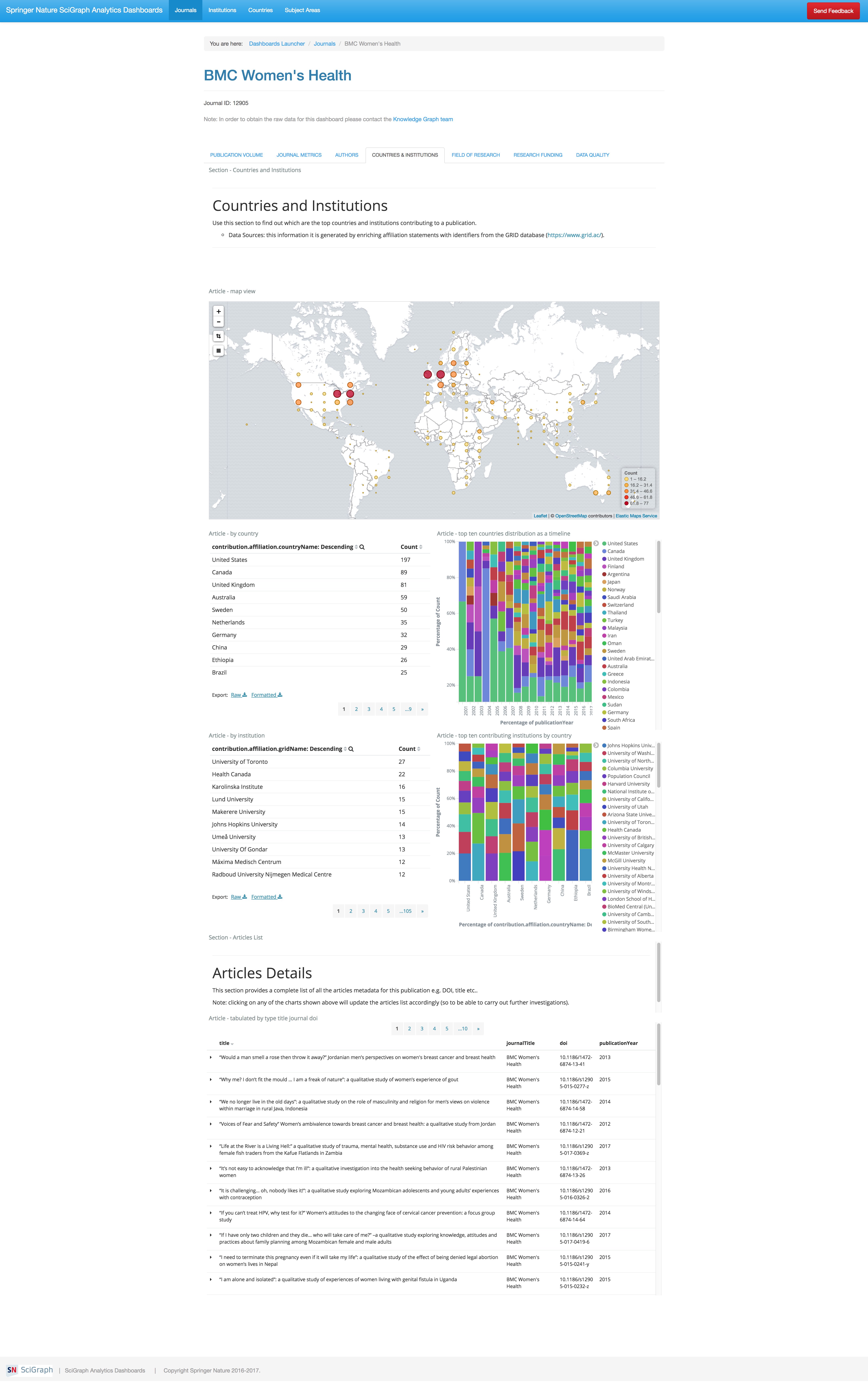The image size is (868, 1385).
Task: Jump to page 10 of articles list
Action: click(463, 1029)
